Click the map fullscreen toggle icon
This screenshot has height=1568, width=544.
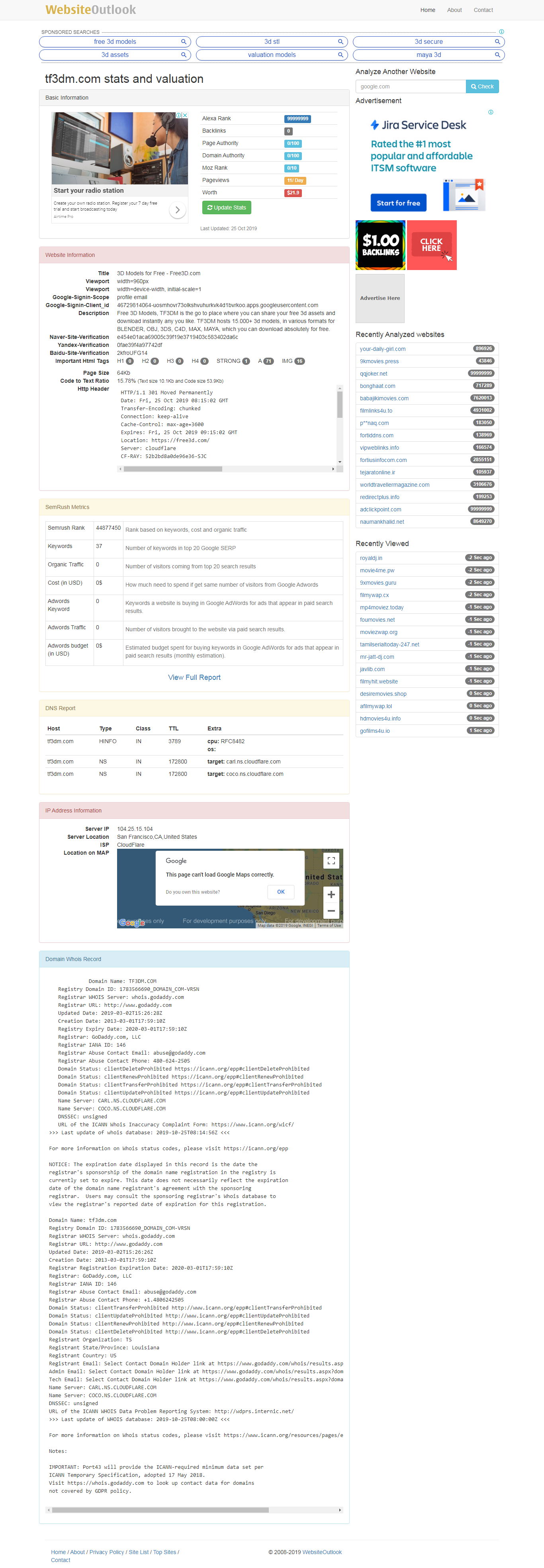point(331,861)
